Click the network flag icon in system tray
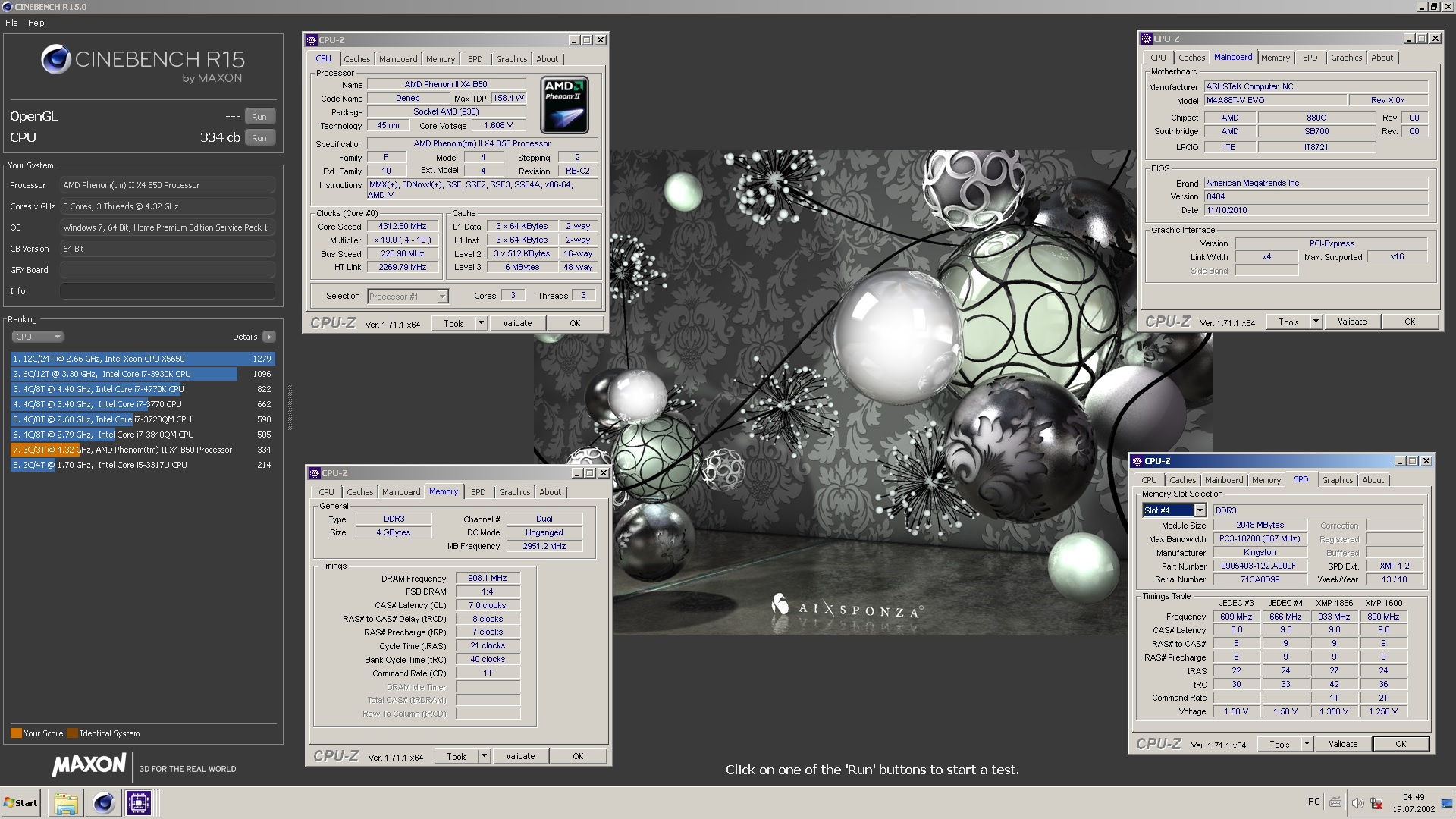This screenshot has height=819, width=1456. tap(1378, 802)
